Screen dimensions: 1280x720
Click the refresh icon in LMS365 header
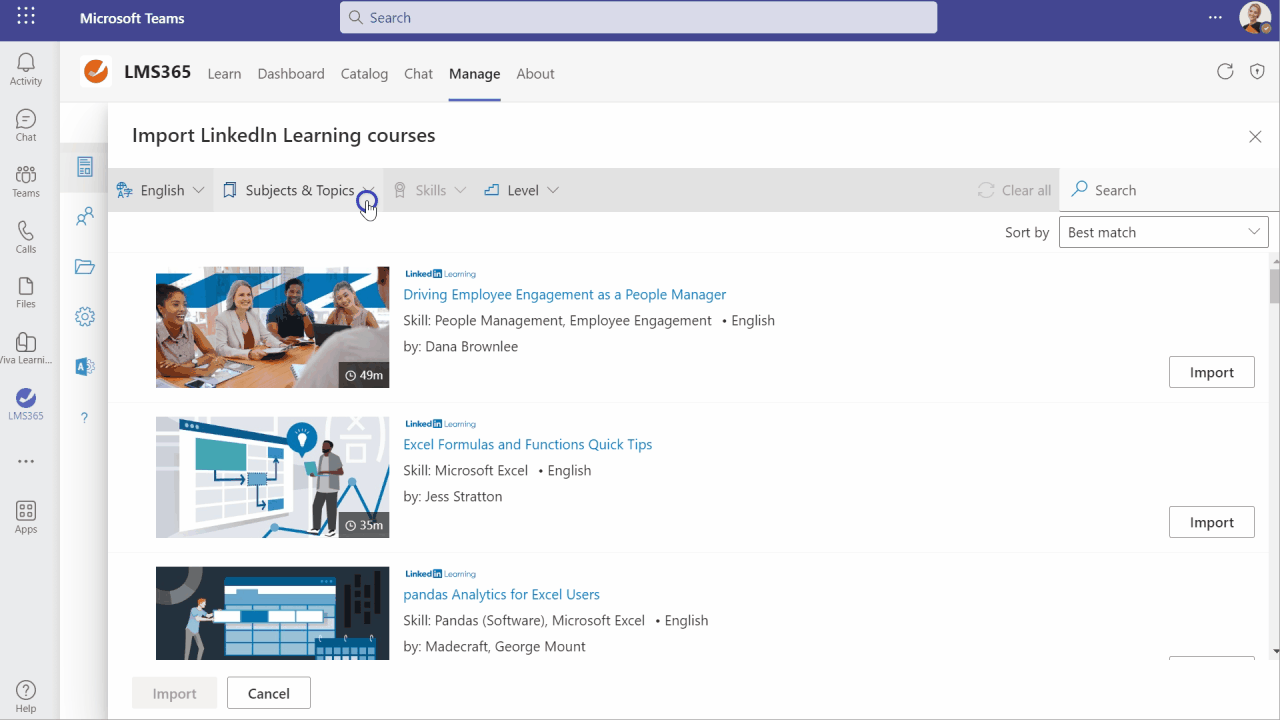click(x=1225, y=71)
